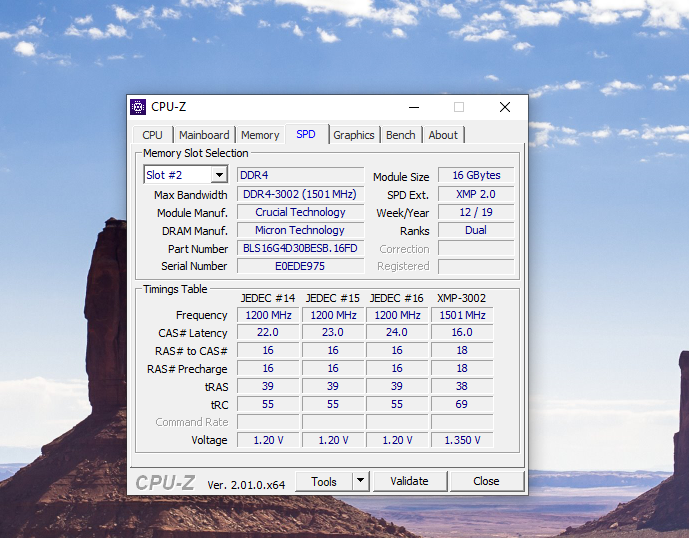The height and width of the screenshot is (538, 689).
Task: Click the 24.0 CAS# Latency cell
Action: 397,332
